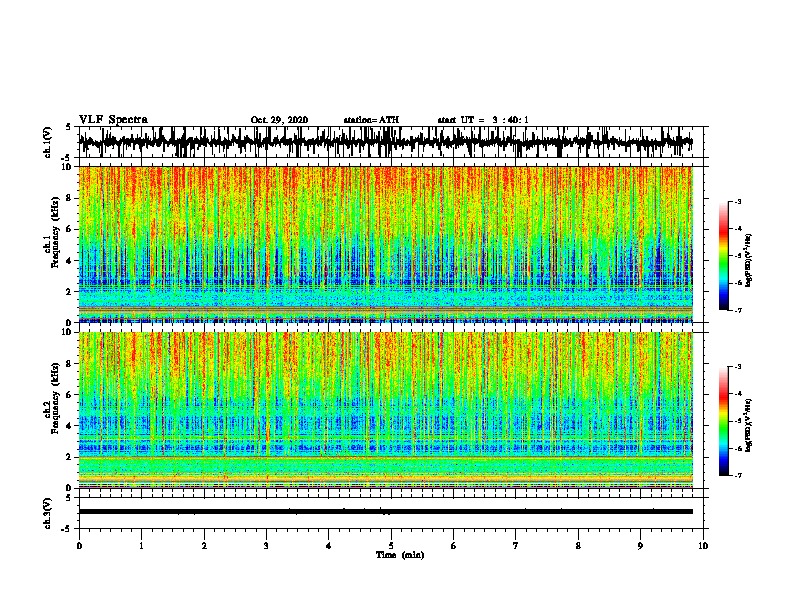Viewport: 792px width, 612px height.
Task: Click time axis tick label "2"
Action: coord(204,546)
